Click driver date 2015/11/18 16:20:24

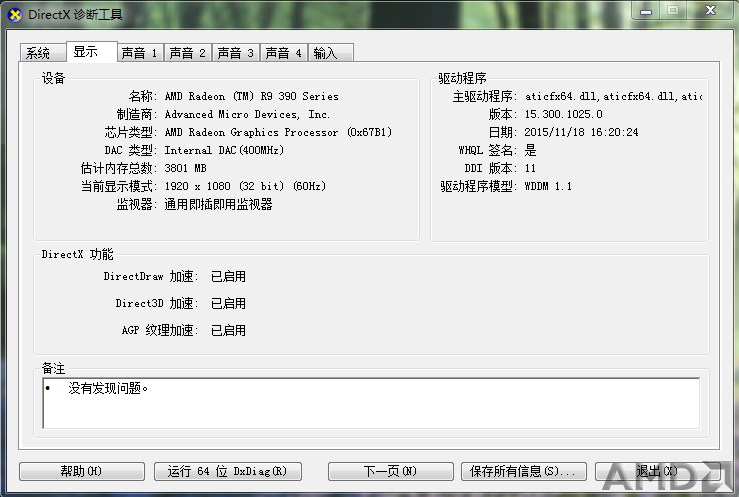581,132
